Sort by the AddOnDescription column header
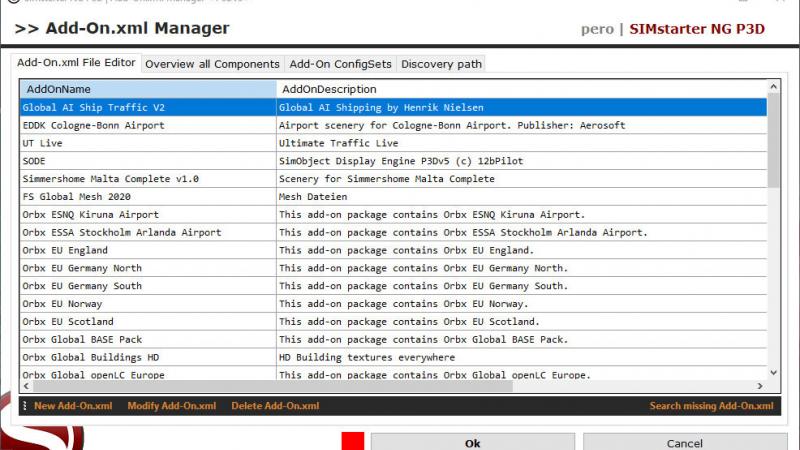Image resolution: width=800 pixels, height=450 pixels. click(x=521, y=89)
